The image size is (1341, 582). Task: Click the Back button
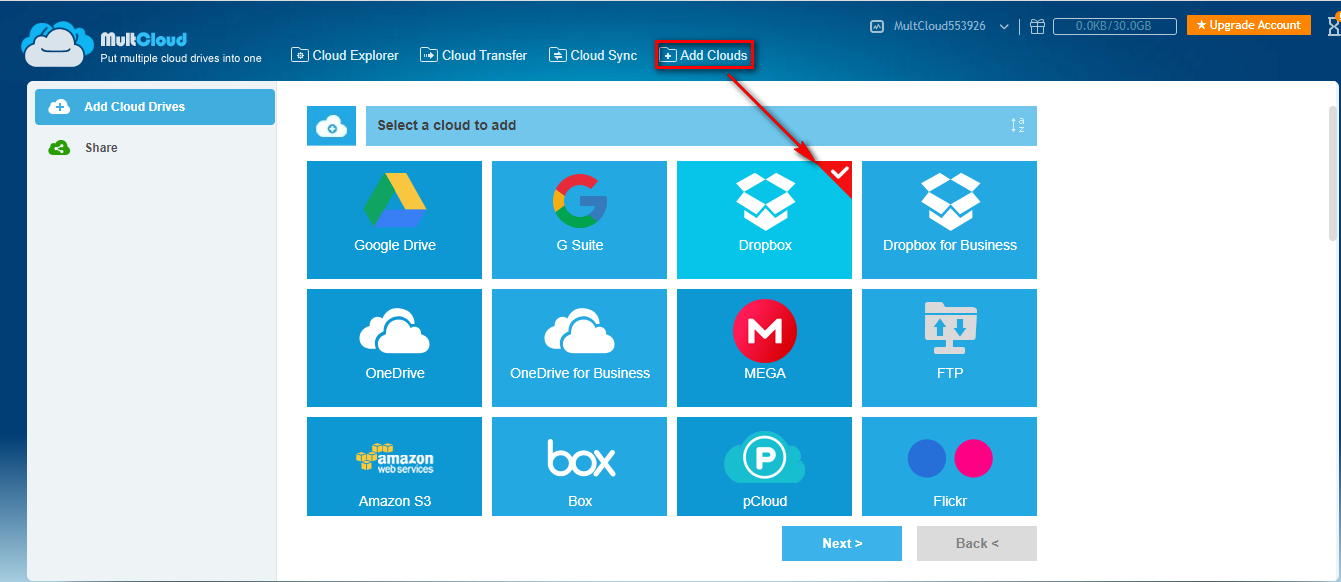[977, 544]
